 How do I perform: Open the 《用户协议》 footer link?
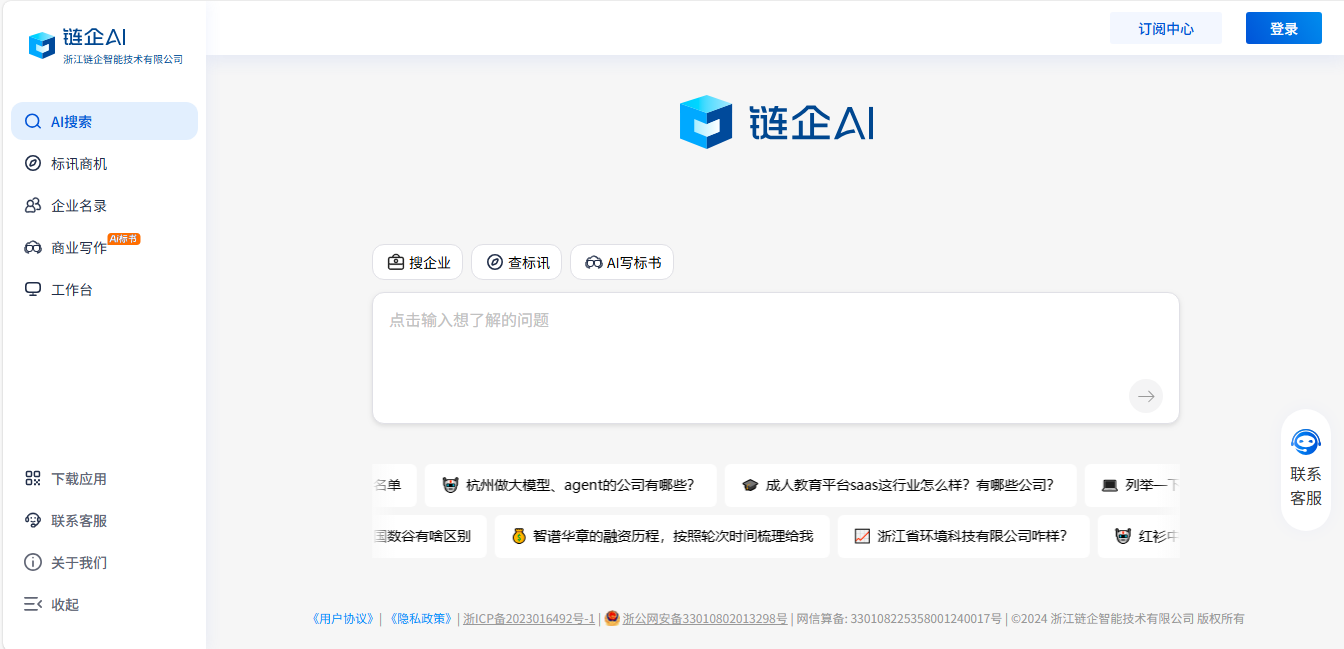pos(344,619)
